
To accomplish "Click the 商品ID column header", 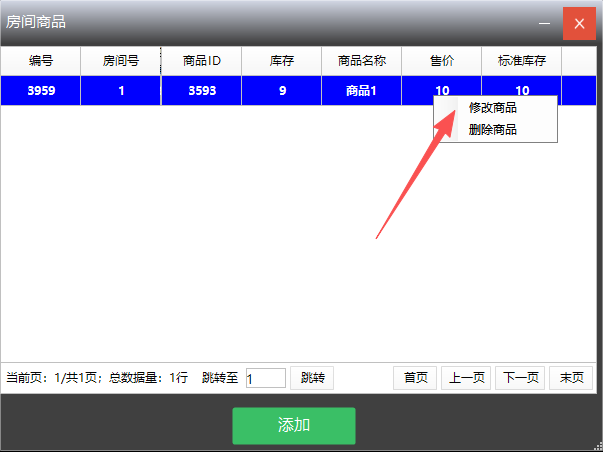I will 201,61.
